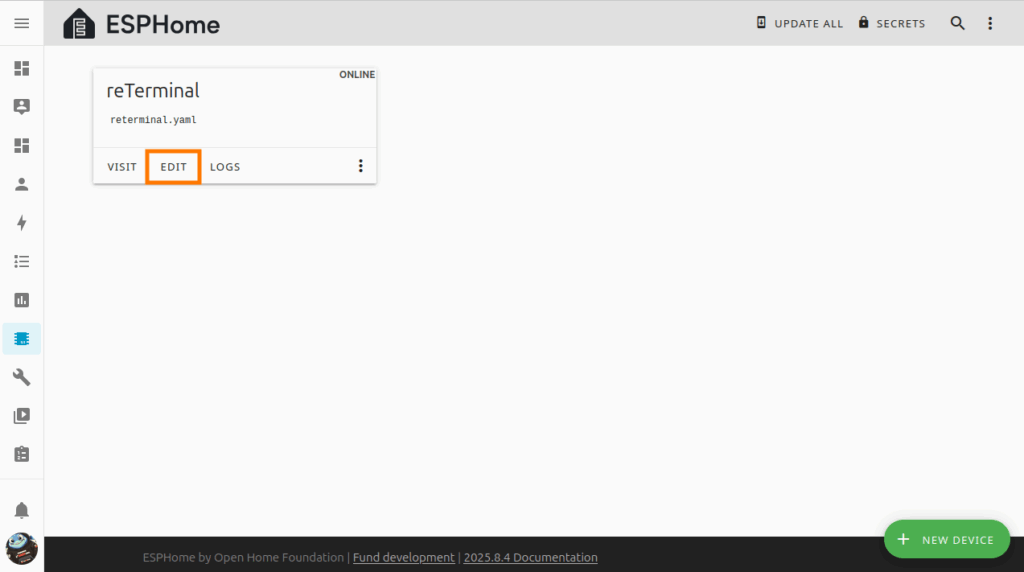Screen dimensions: 1024x572
Task: Open the hamburger sidebar menu
Action: (22, 24)
